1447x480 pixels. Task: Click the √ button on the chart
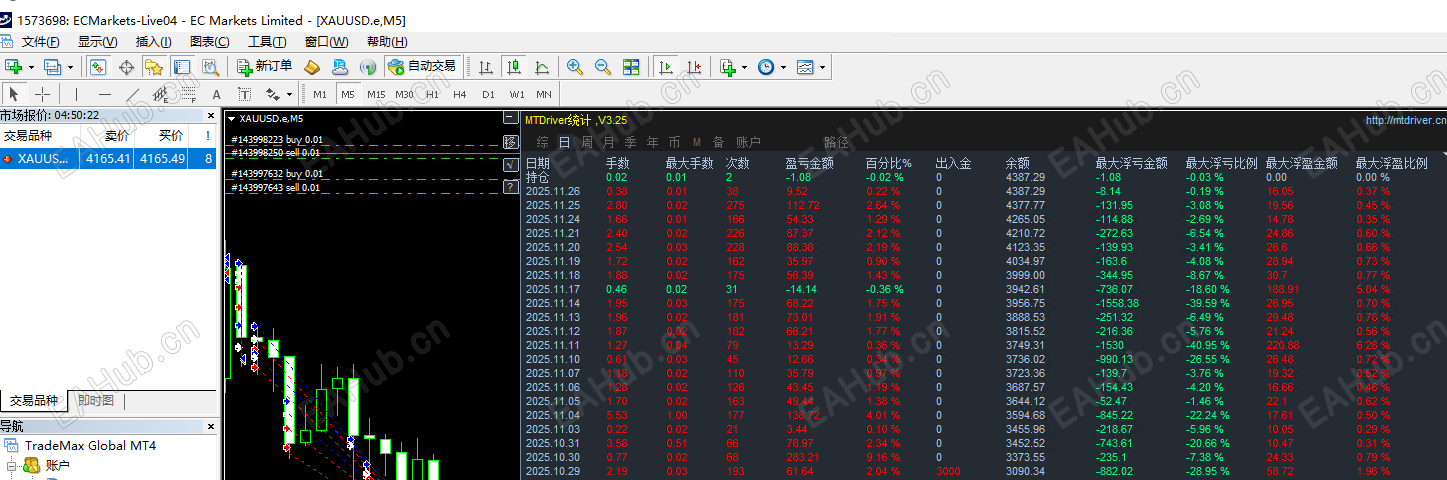(x=510, y=164)
